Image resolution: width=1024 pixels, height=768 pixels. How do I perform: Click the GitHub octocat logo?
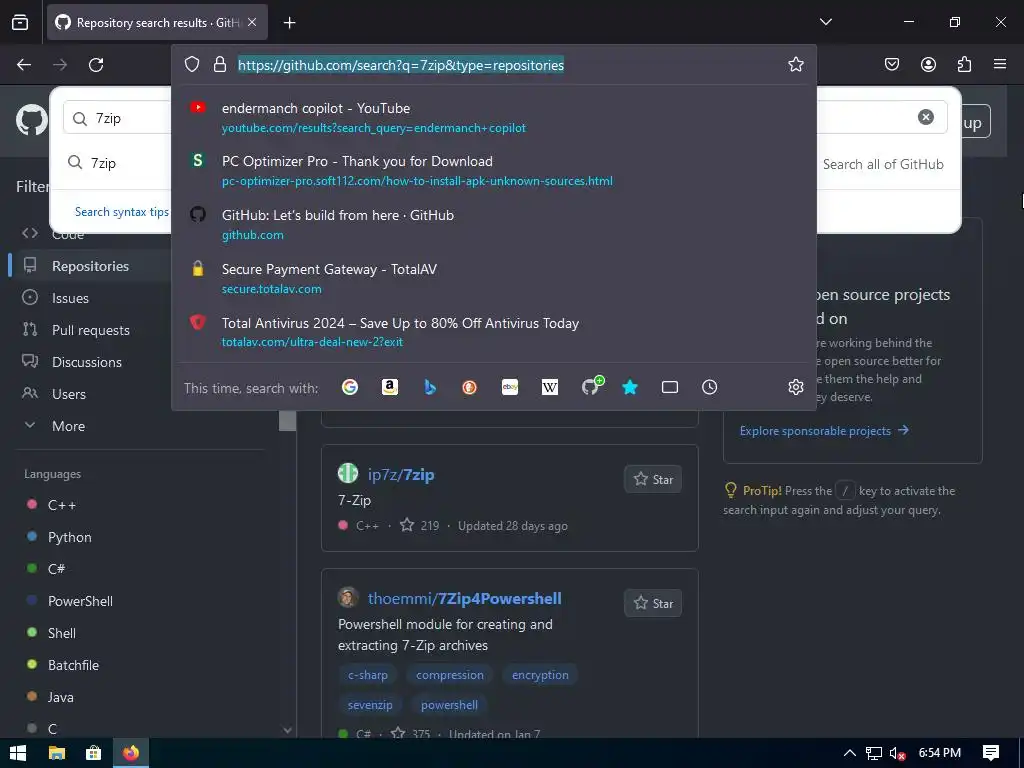31,120
